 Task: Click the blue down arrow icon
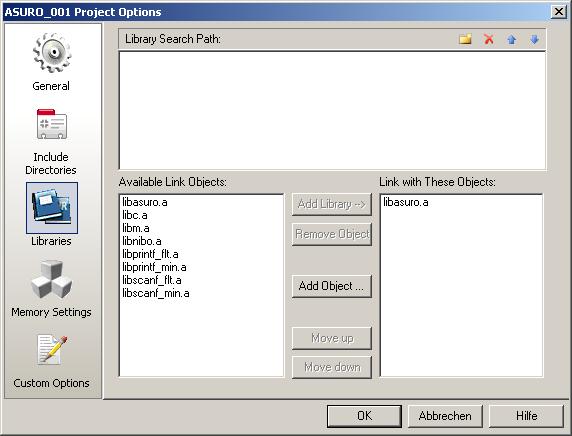pyautogui.click(x=534, y=39)
